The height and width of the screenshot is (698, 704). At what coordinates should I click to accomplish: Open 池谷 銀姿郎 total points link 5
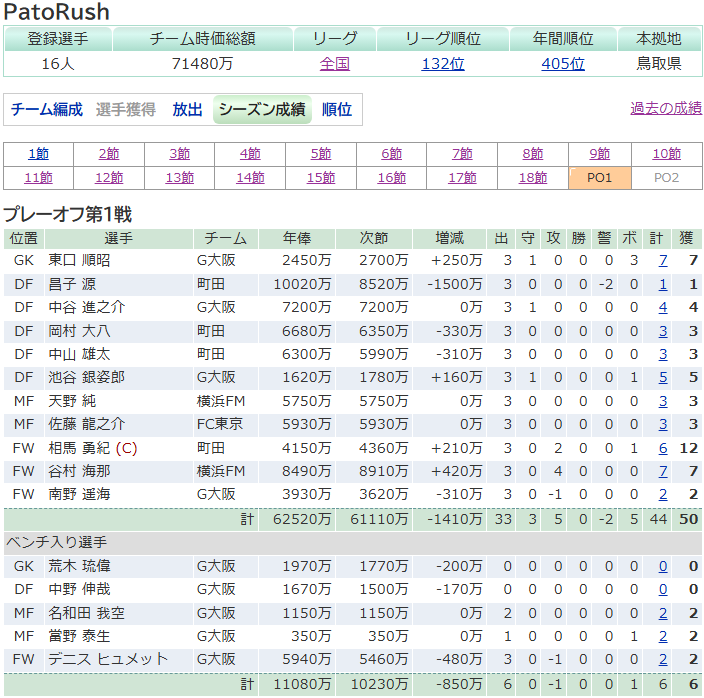click(x=663, y=378)
